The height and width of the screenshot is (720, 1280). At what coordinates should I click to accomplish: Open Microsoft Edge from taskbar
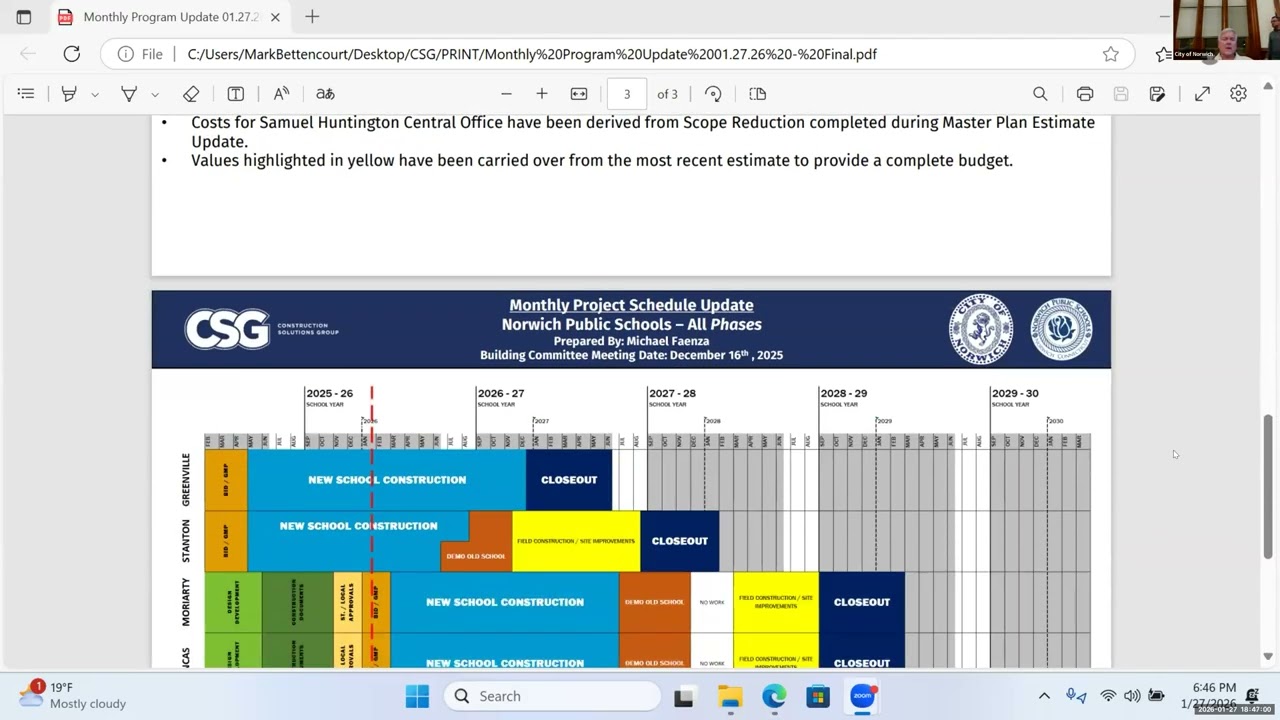coord(774,696)
